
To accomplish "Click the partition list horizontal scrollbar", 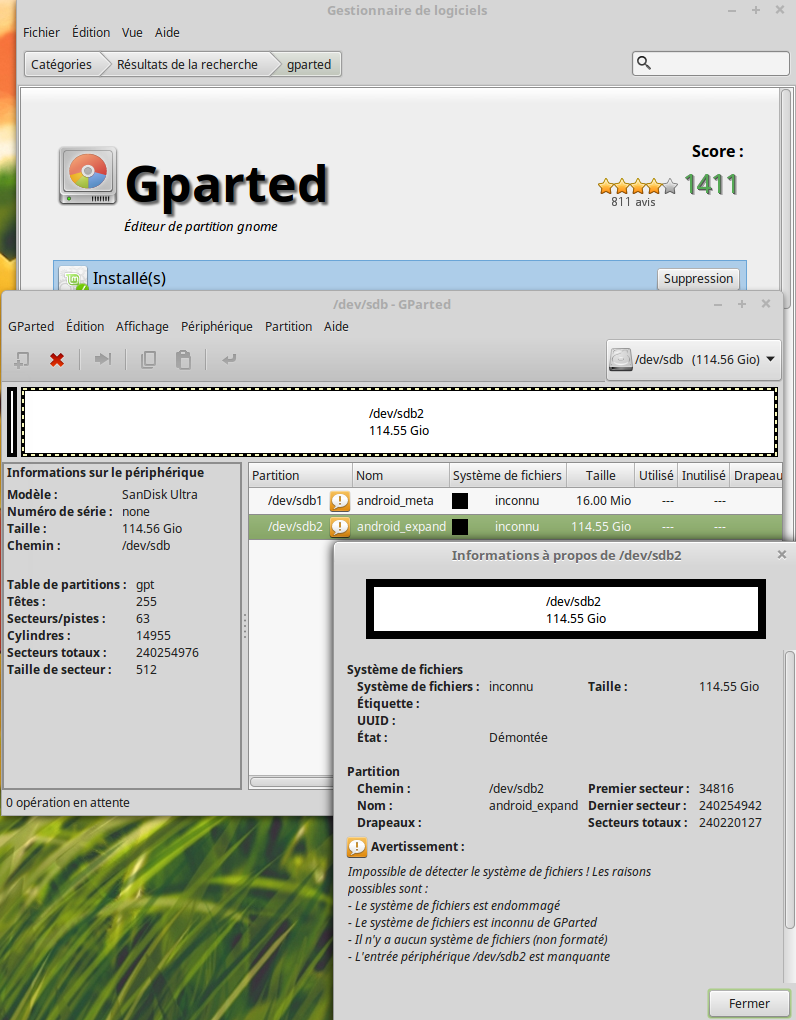I will pos(291,781).
